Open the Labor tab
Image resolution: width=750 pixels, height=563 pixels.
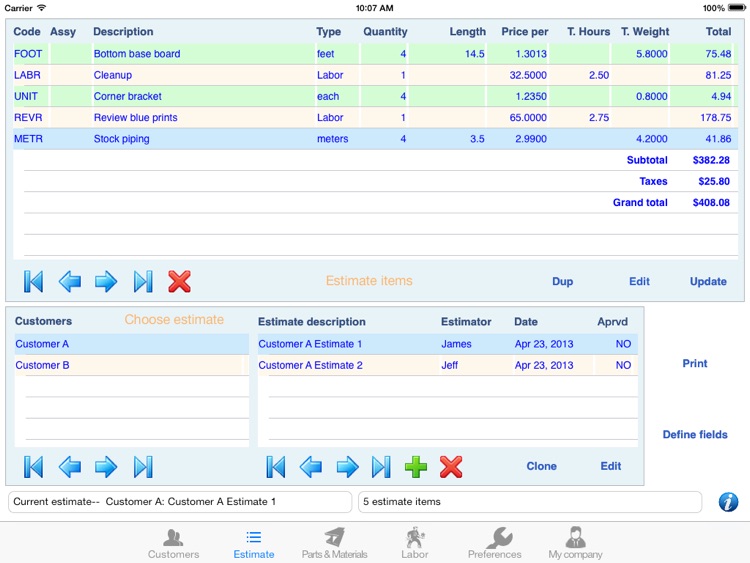414,543
